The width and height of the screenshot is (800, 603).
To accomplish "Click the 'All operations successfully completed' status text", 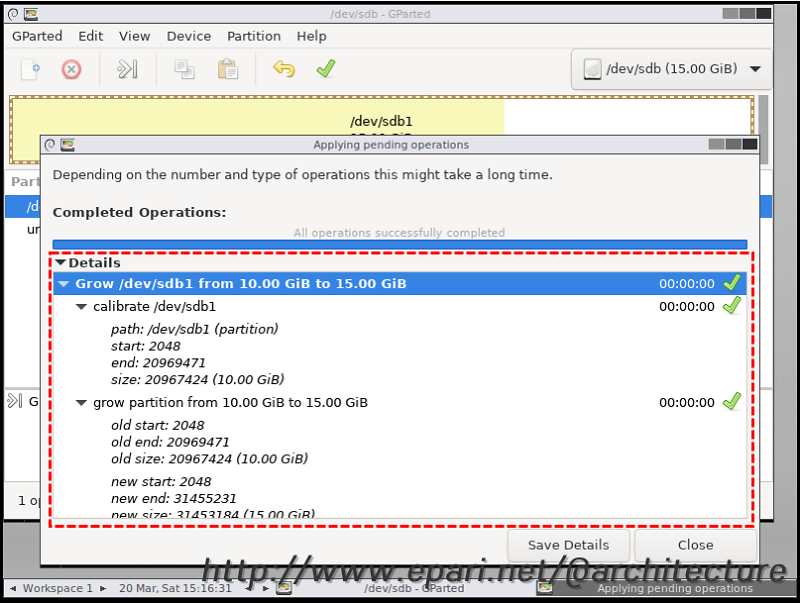I will (x=399, y=233).
